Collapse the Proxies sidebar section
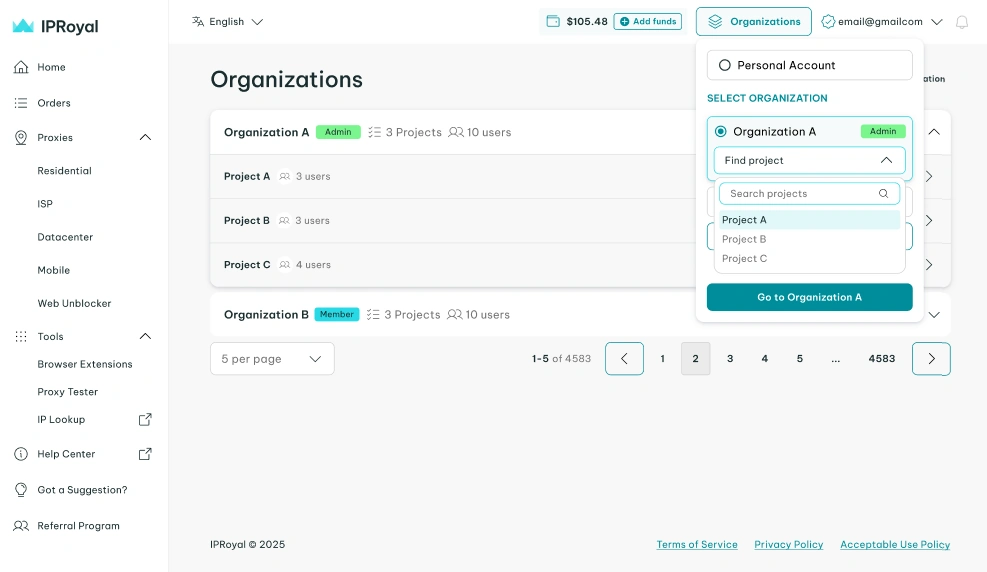 click(x=145, y=137)
